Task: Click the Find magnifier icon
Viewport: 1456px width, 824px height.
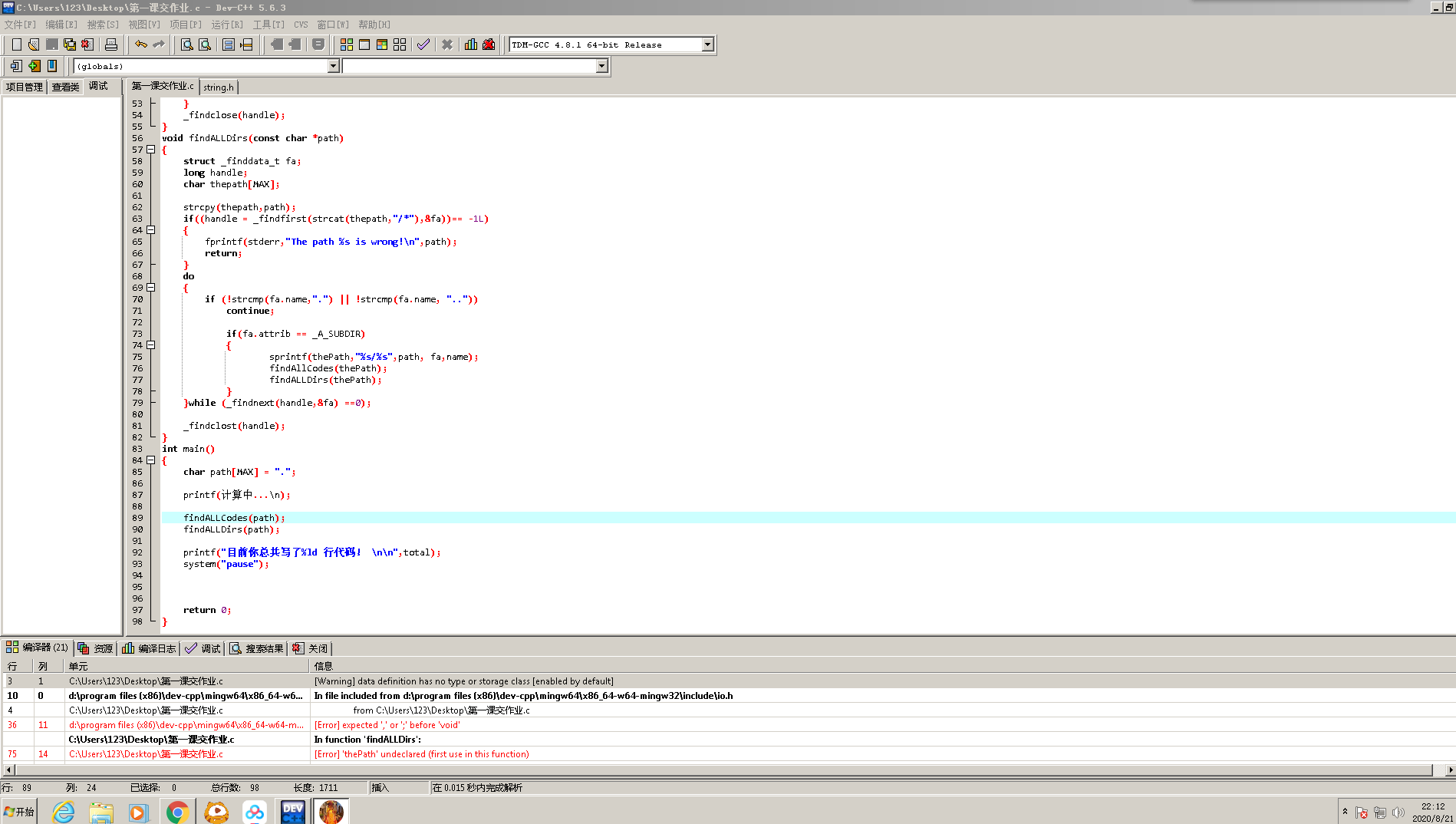Action: (186, 44)
